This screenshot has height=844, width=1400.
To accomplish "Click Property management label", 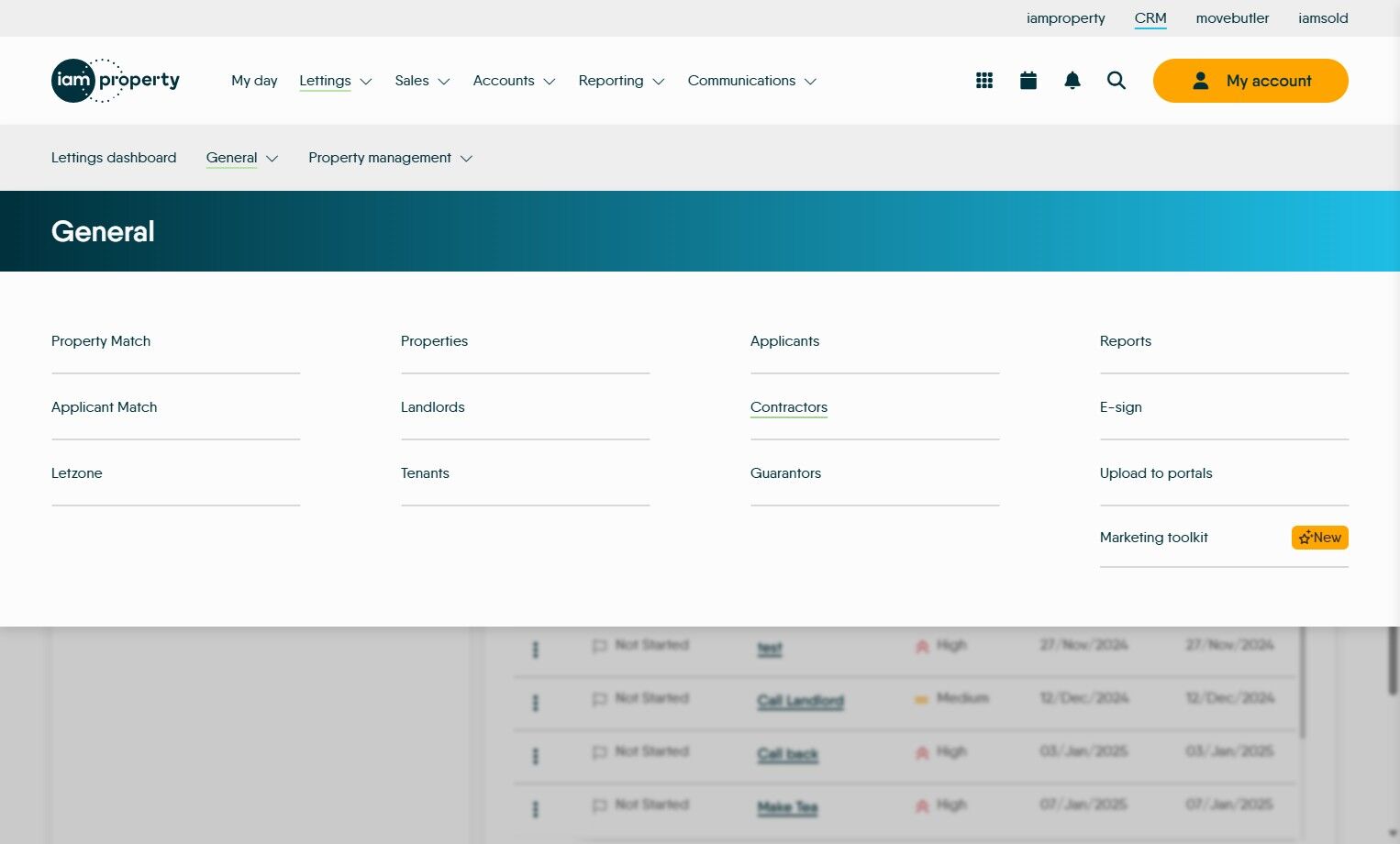I will click(380, 158).
